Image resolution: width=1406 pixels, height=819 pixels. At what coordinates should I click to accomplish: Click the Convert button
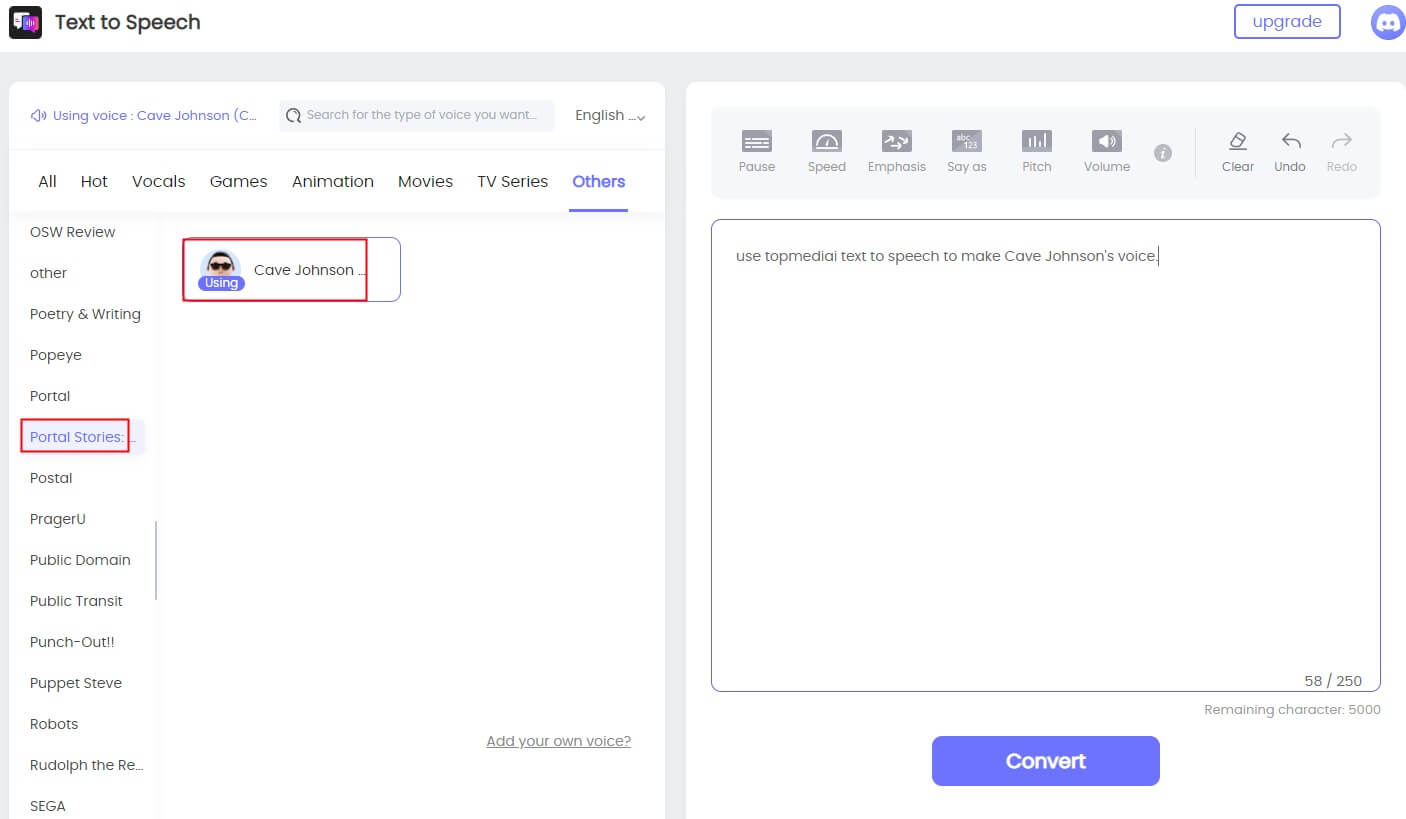click(x=1045, y=761)
